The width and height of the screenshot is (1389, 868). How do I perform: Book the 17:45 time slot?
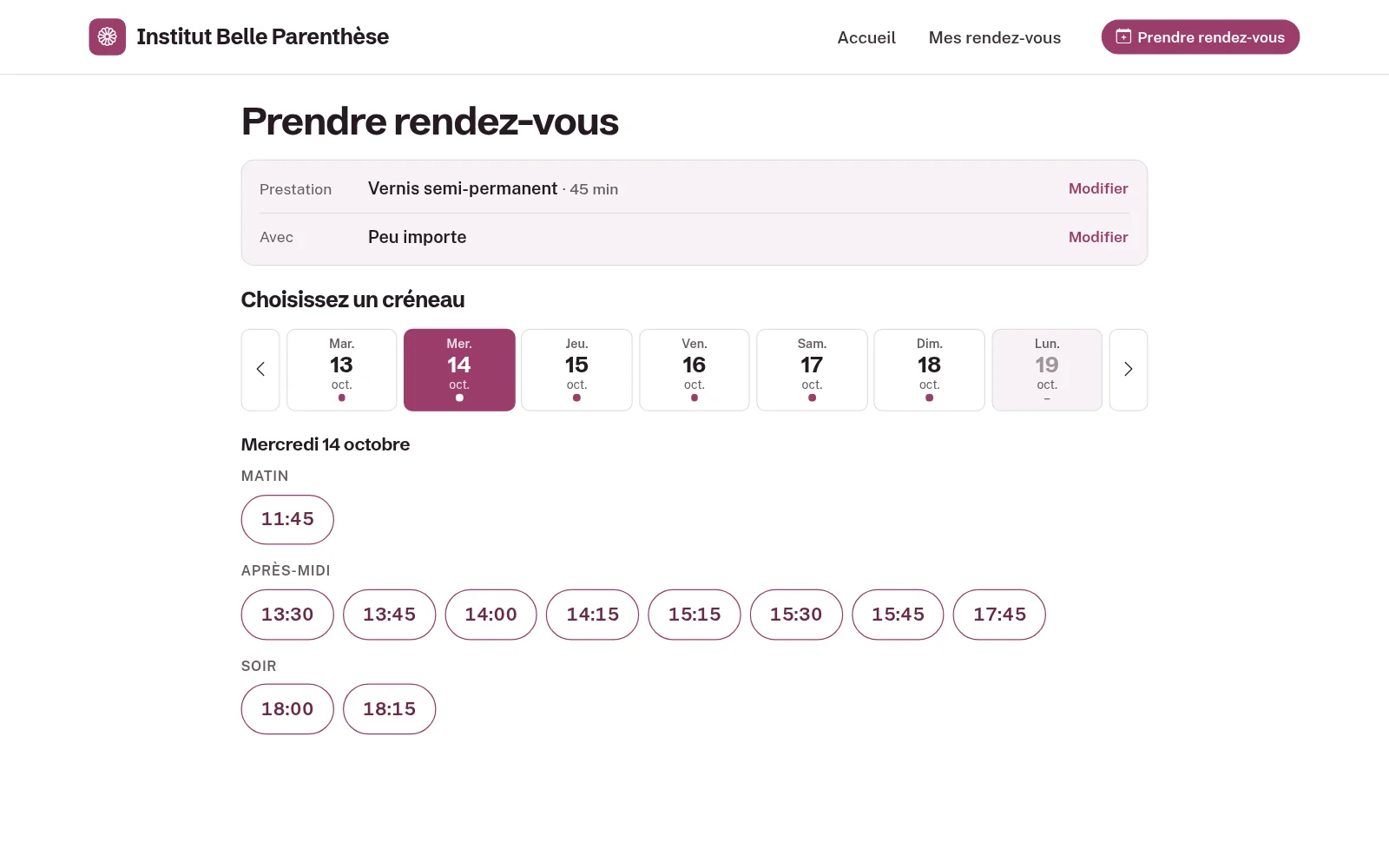(999, 615)
